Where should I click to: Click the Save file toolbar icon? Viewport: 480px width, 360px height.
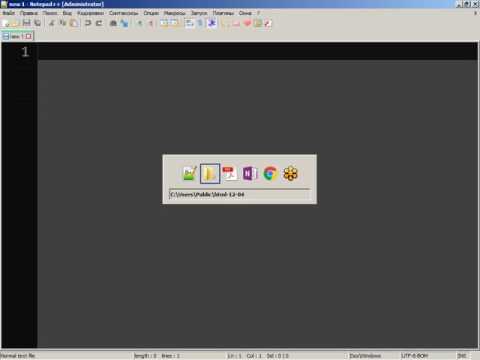point(26,23)
